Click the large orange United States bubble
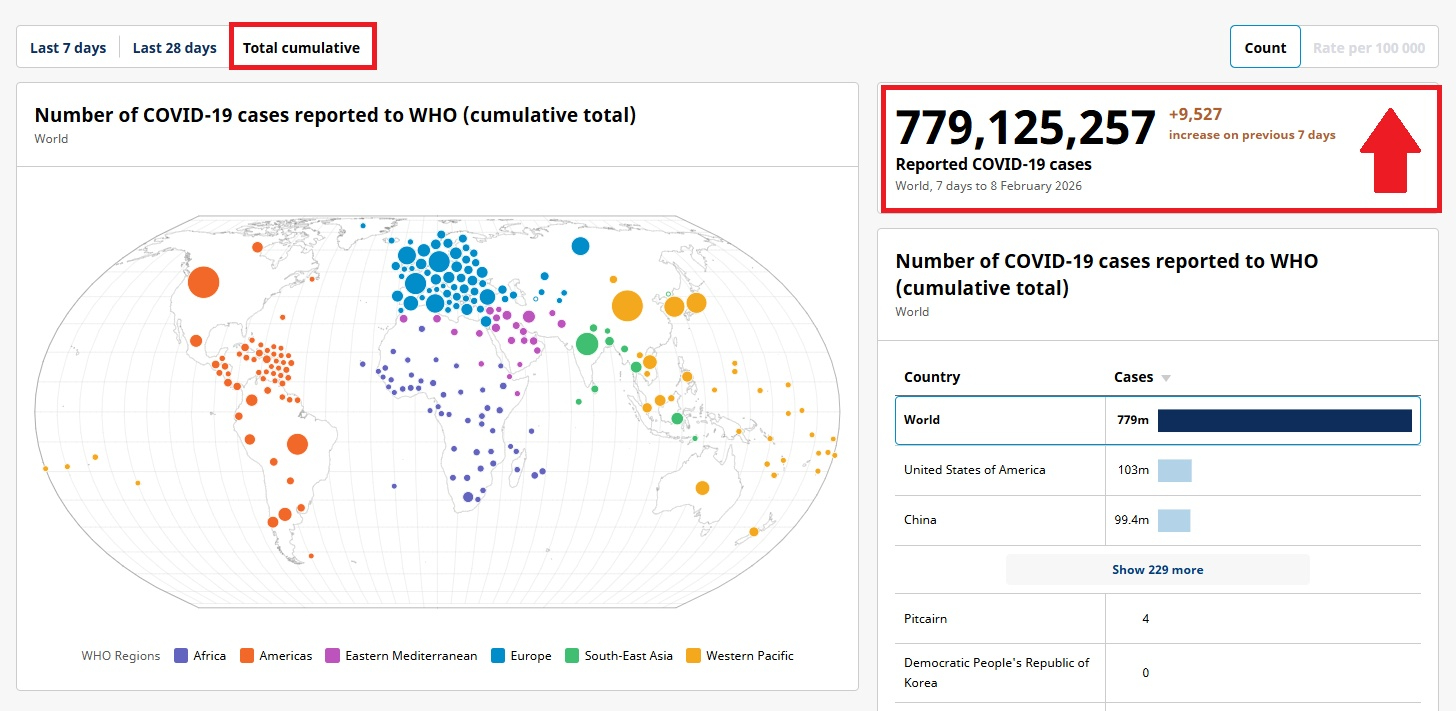Image resolution: width=1456 pixels, height=711 pixels. tap(203, 282)
